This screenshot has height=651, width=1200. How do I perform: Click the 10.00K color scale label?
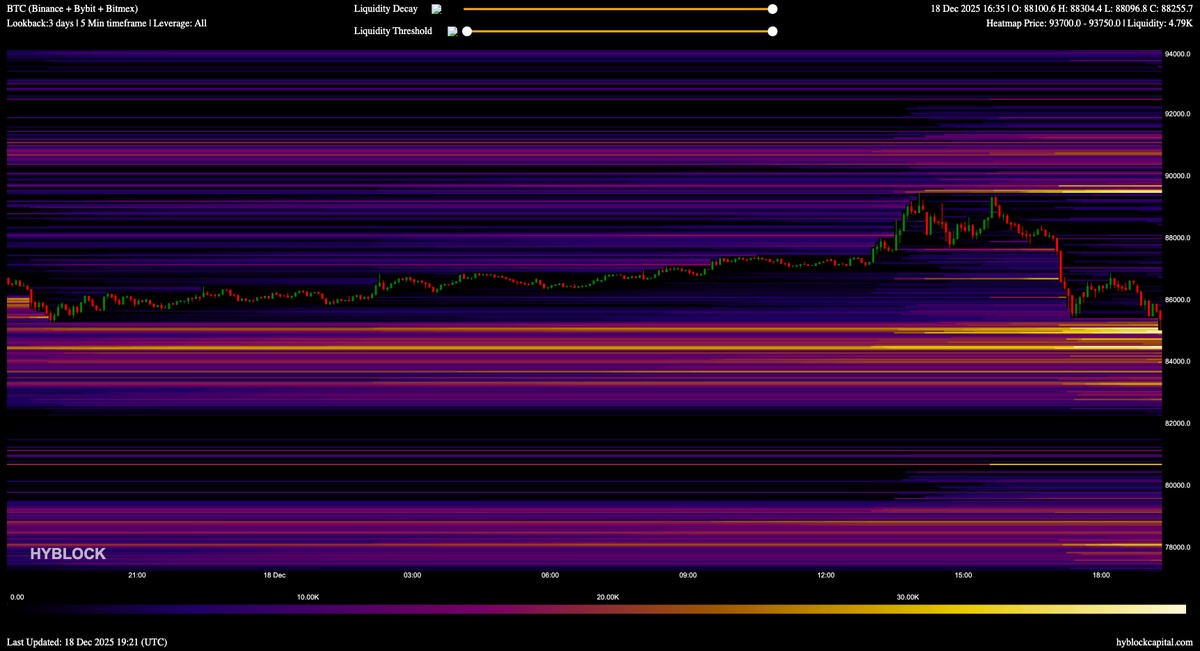point(308,597)
